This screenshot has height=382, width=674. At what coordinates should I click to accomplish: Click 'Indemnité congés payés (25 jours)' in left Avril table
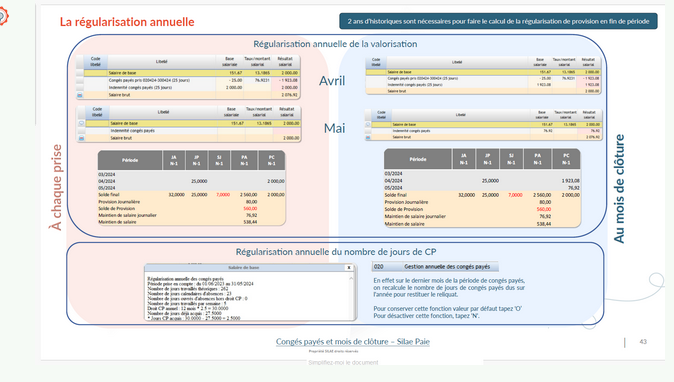coord(140,88)
